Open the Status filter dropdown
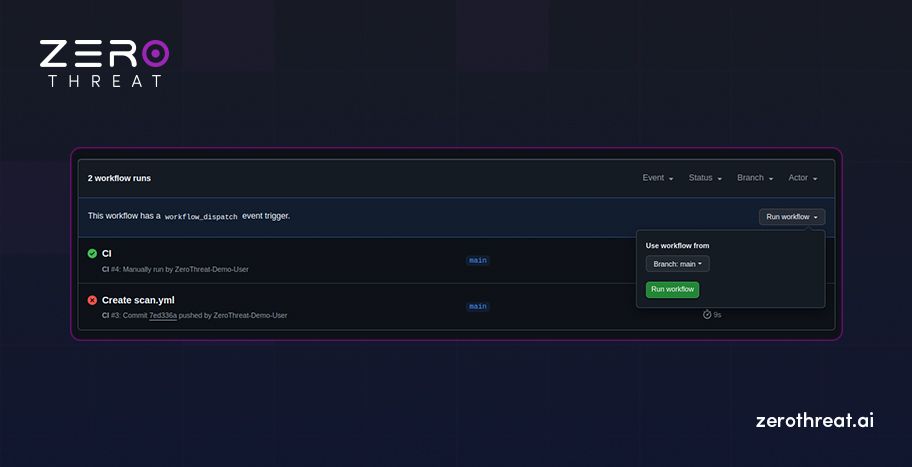Image resolution: width=912 pixels, height=467 pixels. pos(705,178)
